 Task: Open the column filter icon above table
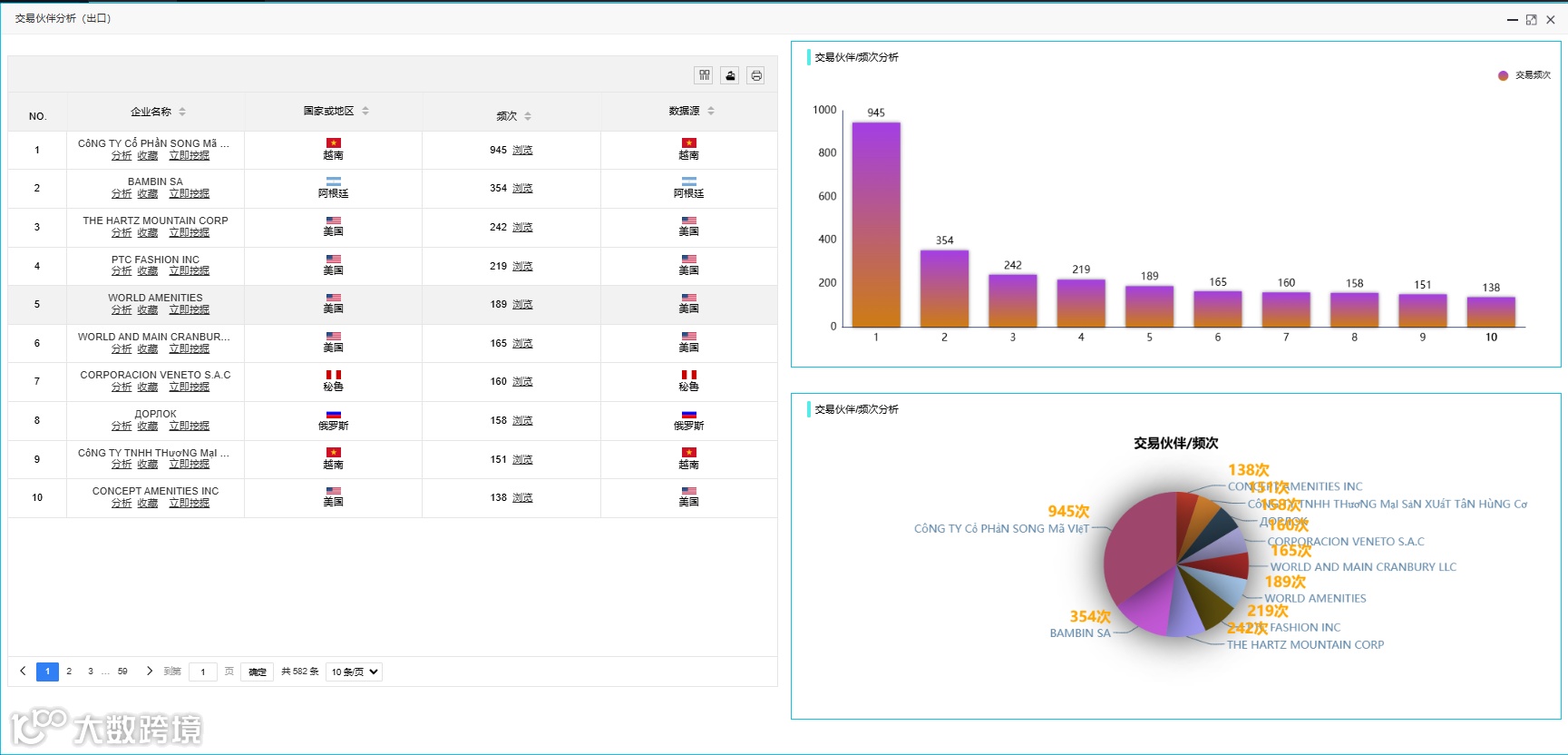point(704,75)
